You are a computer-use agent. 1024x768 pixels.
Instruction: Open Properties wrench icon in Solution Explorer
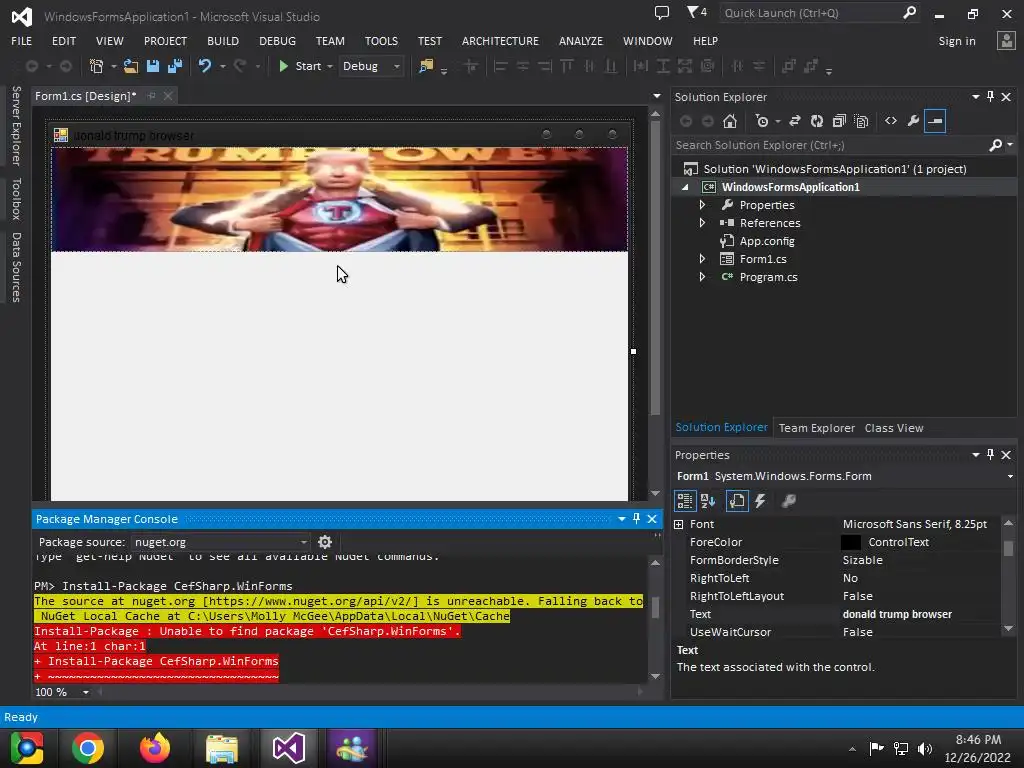tap(913, 121)
